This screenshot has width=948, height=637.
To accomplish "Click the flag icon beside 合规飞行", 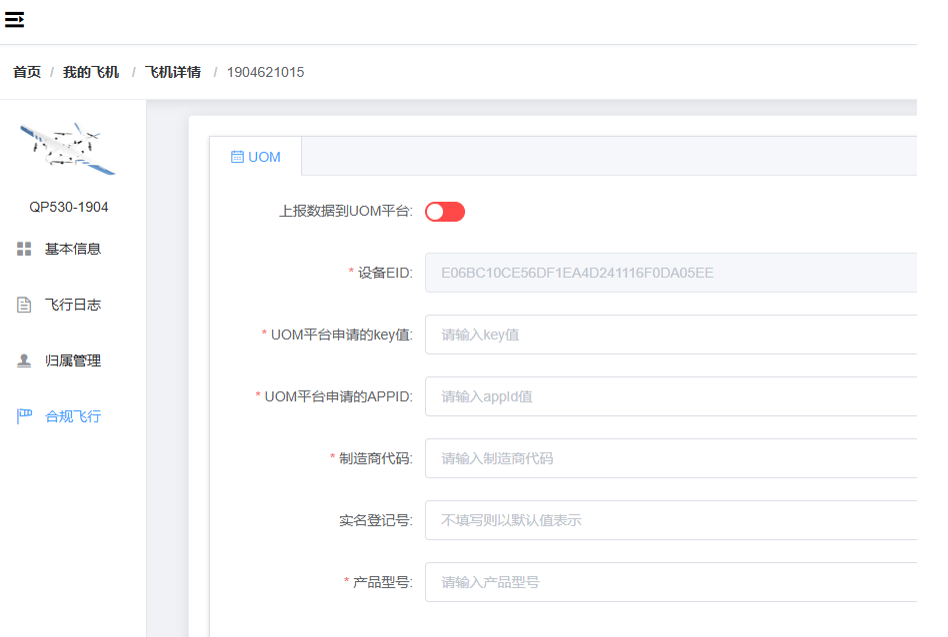I will pos(24,417).
